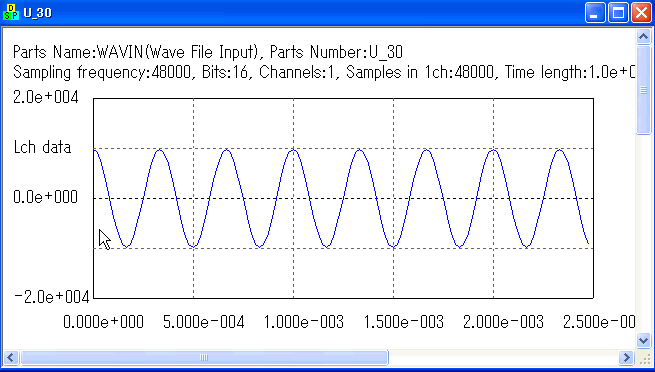The width and height of the screenshot is (655, 372).
Task: Click the DSP application icon in title bar
Action: coord(10,13)
